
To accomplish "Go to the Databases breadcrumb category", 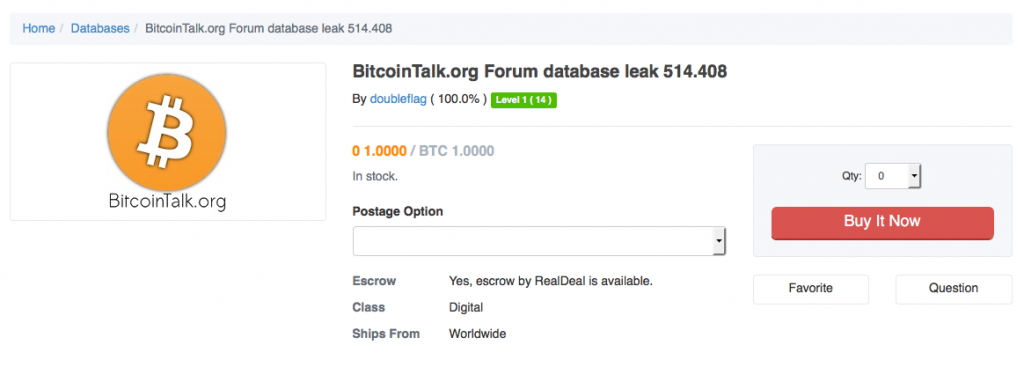I will click(x=100, y=29).
